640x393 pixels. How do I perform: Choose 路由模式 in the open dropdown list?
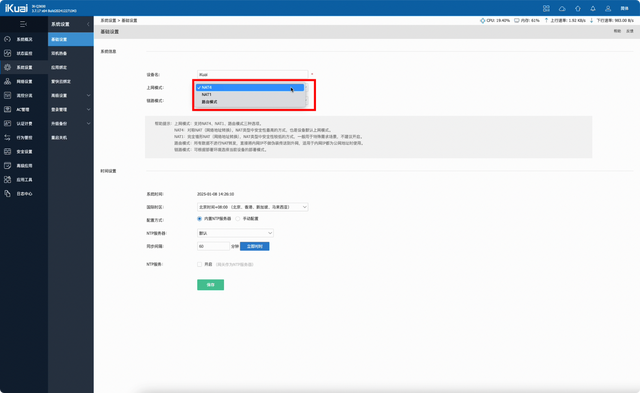(250, 102)
